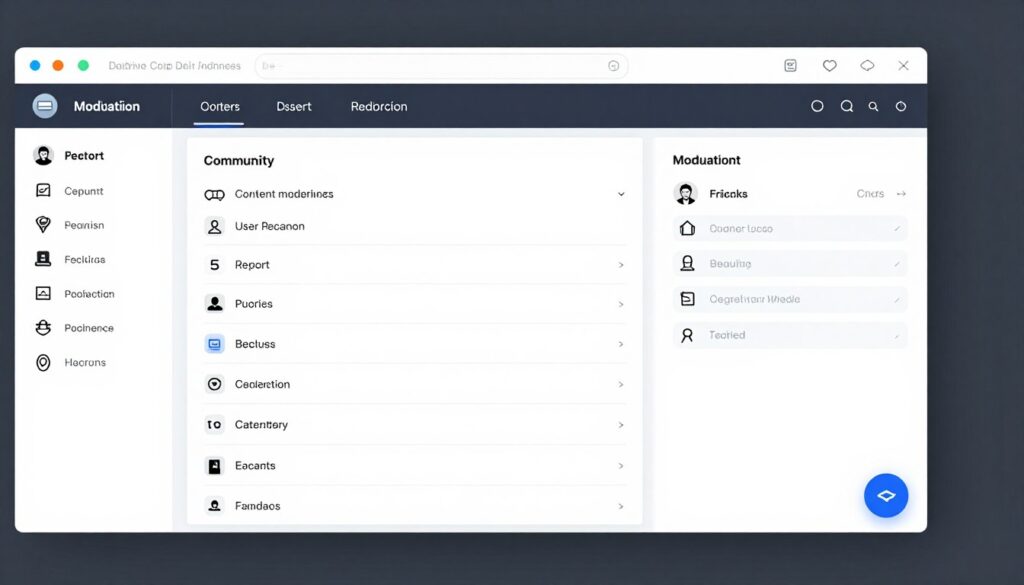Open the Oorters tab
Image resolution: width=1024 pixels, height=585 pixels.
click(x=219, y=106)
